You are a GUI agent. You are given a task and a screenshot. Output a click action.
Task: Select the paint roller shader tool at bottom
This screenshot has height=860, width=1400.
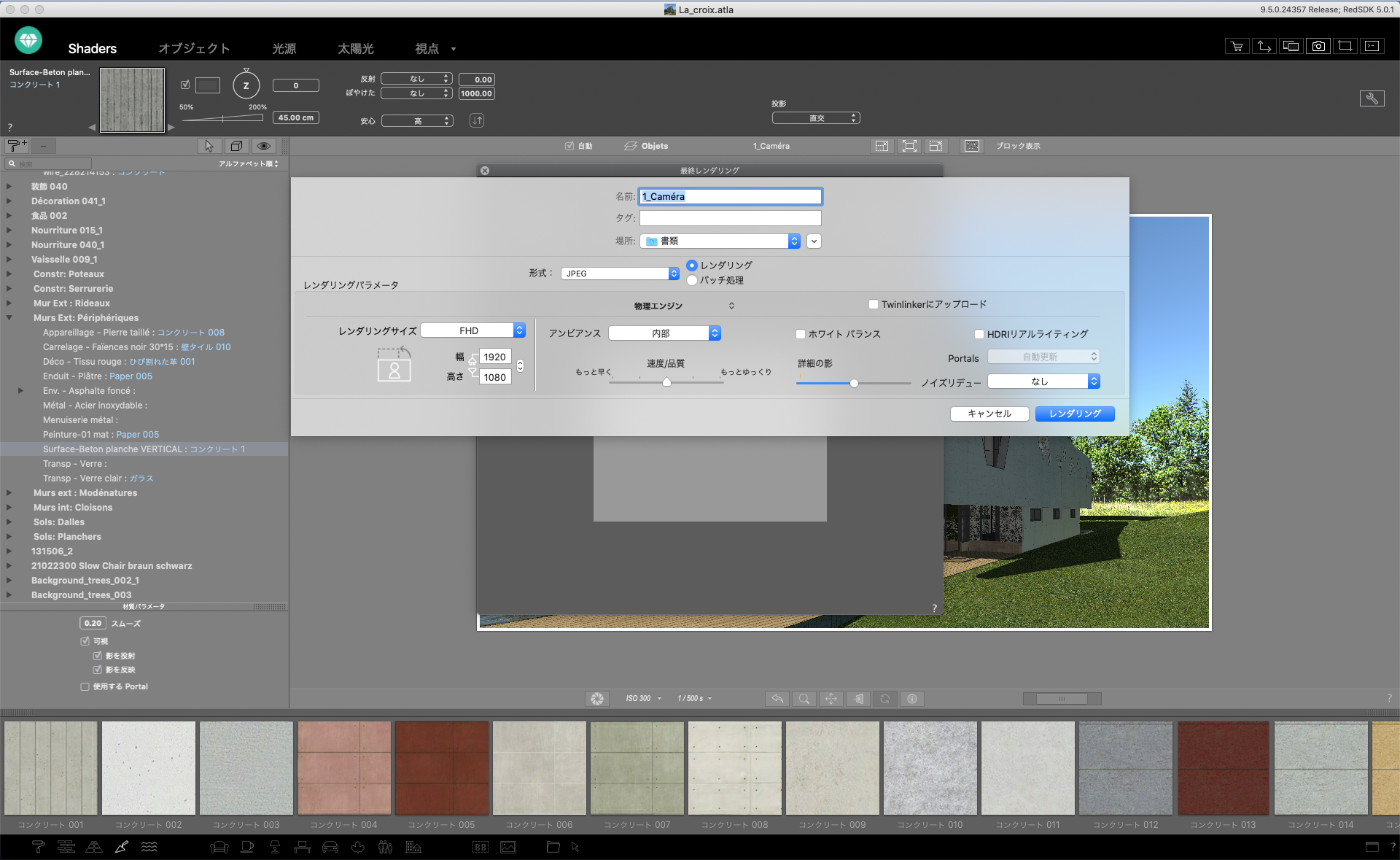coord(39,847)
